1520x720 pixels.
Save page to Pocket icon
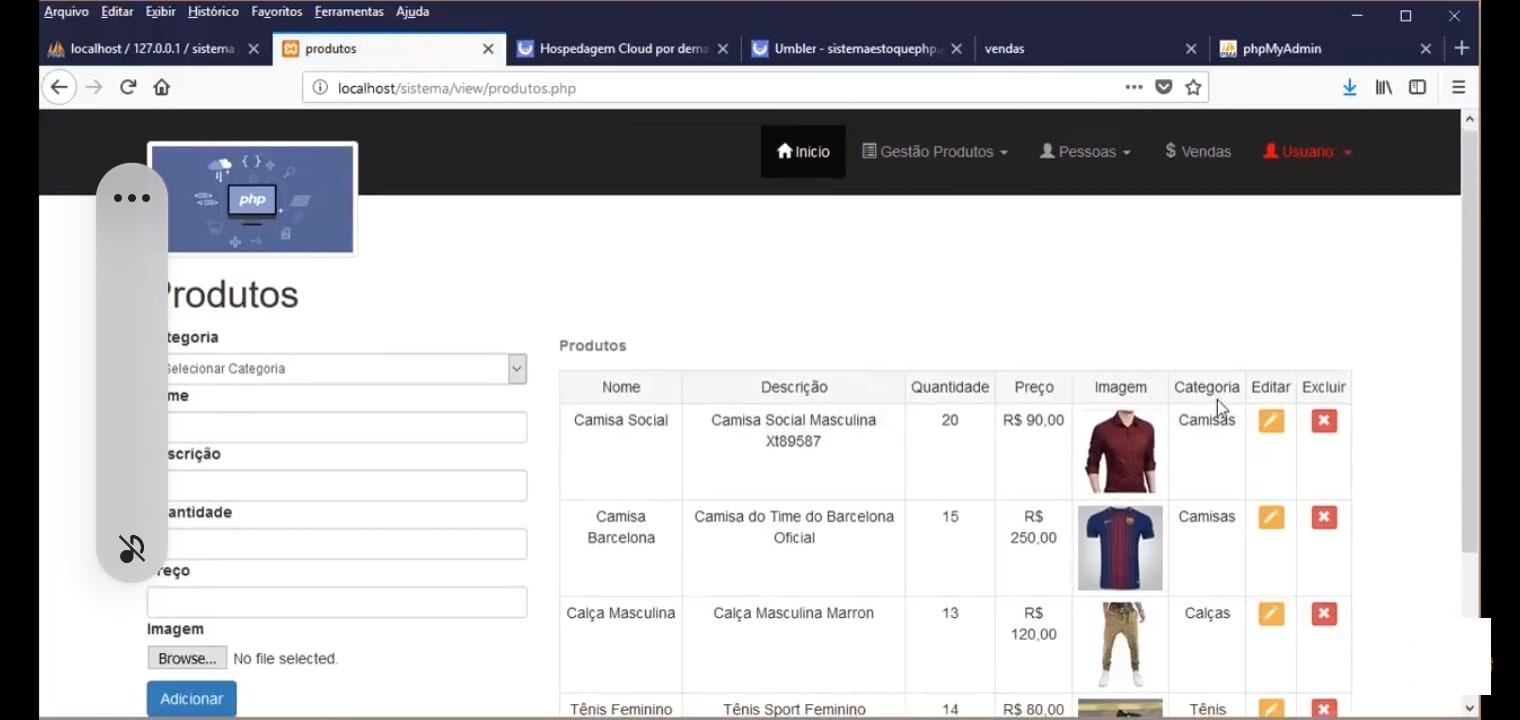1163,87
